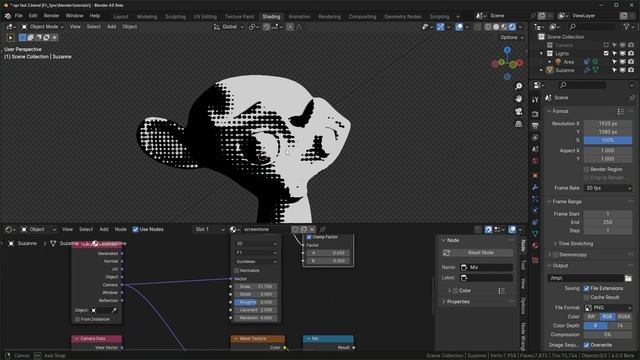640x360 pixels.
Task: Open the File menu
Action: point(18,16)
